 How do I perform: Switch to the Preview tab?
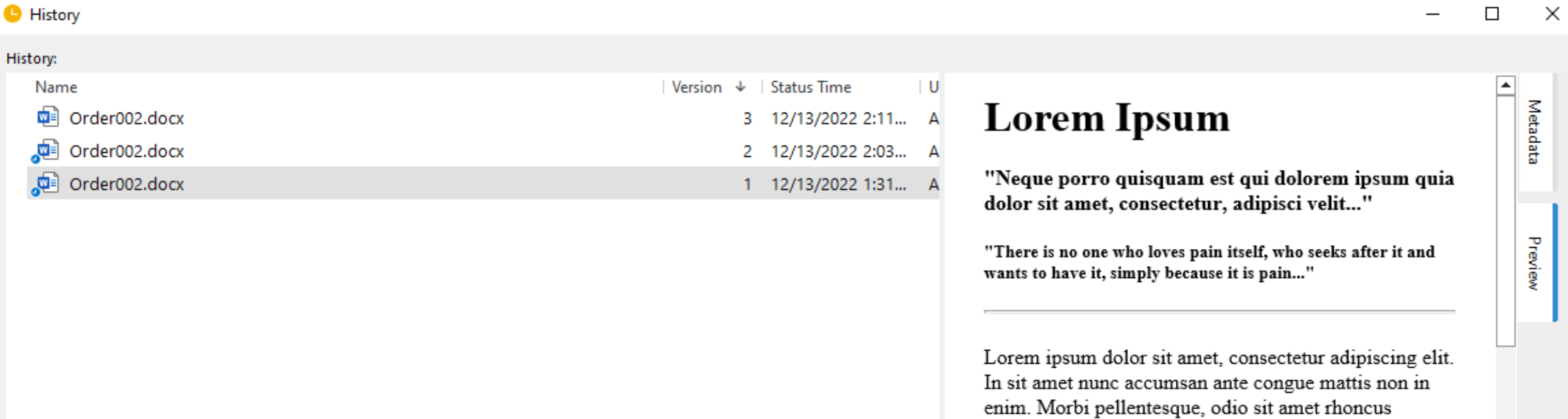(x=1534, y=263)
